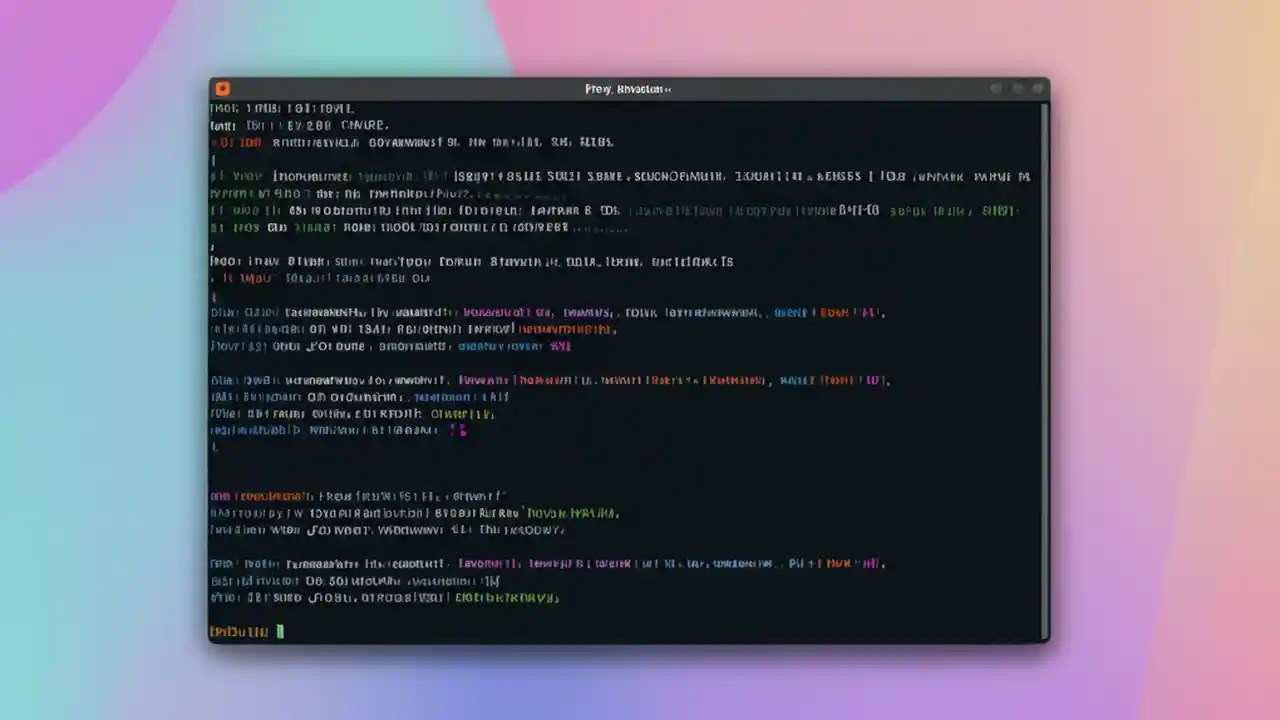This screenshot has width=1280, height=720.
Task: Expand the window title 'Prey, Rhvaston'
Action: 628,89
